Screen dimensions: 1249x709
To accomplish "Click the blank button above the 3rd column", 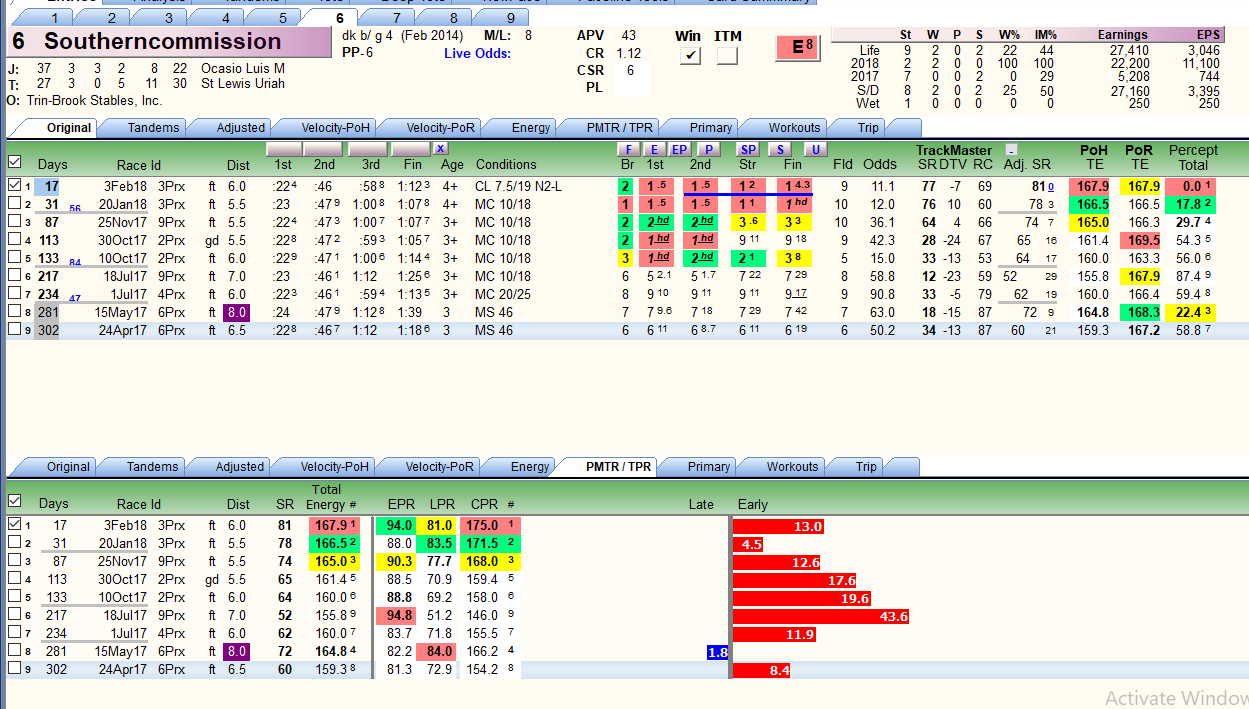I will coord(367,149).
